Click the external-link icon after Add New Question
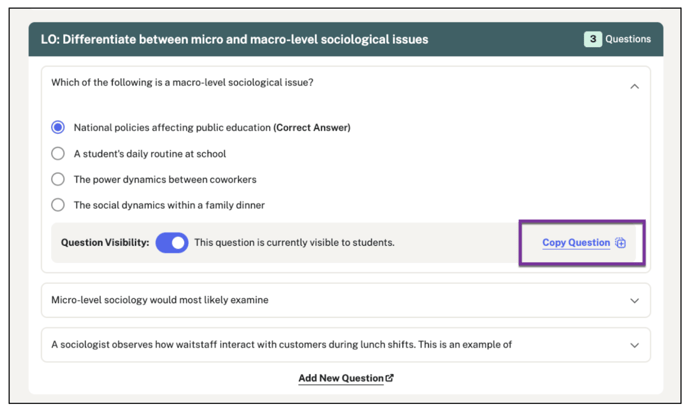 (x=390, y=378)
